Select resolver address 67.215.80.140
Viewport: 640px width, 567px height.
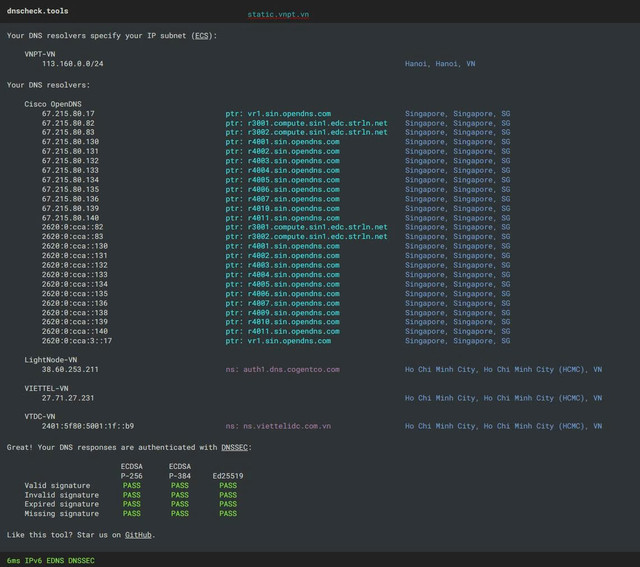point(70,218)
